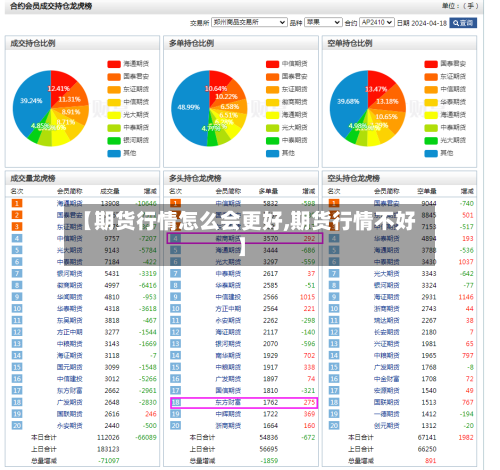500x470 pixels.
Task: Click rank 20 badge in 空头持仓龙虎榜 table
Action: tap(334, 426)
